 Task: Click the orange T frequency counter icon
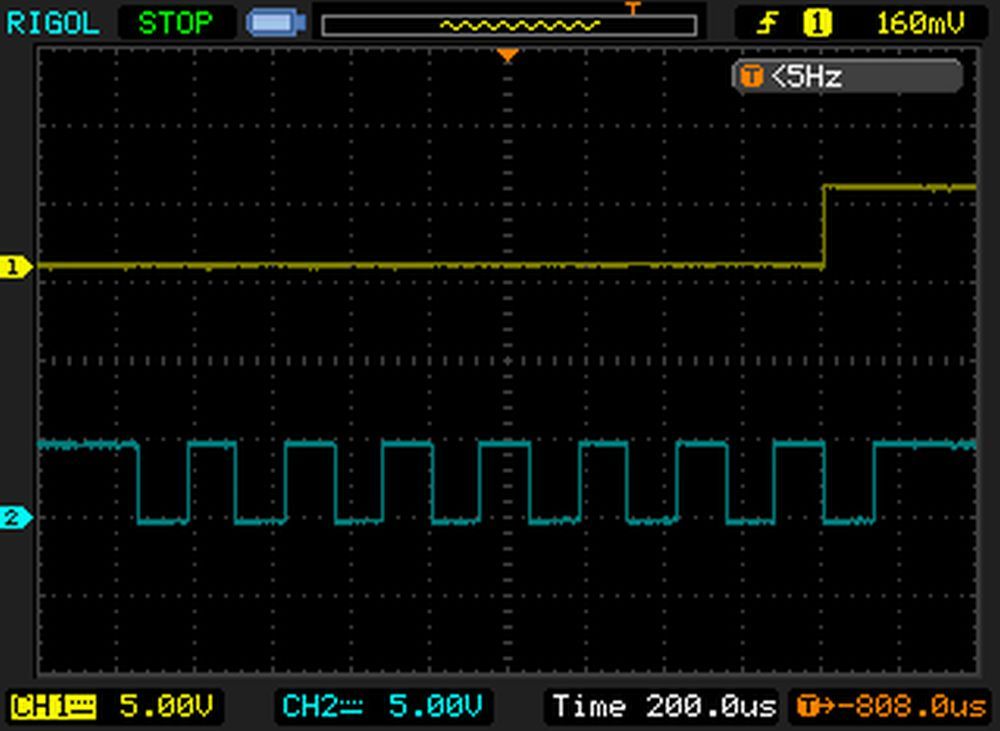coord(752,77)
